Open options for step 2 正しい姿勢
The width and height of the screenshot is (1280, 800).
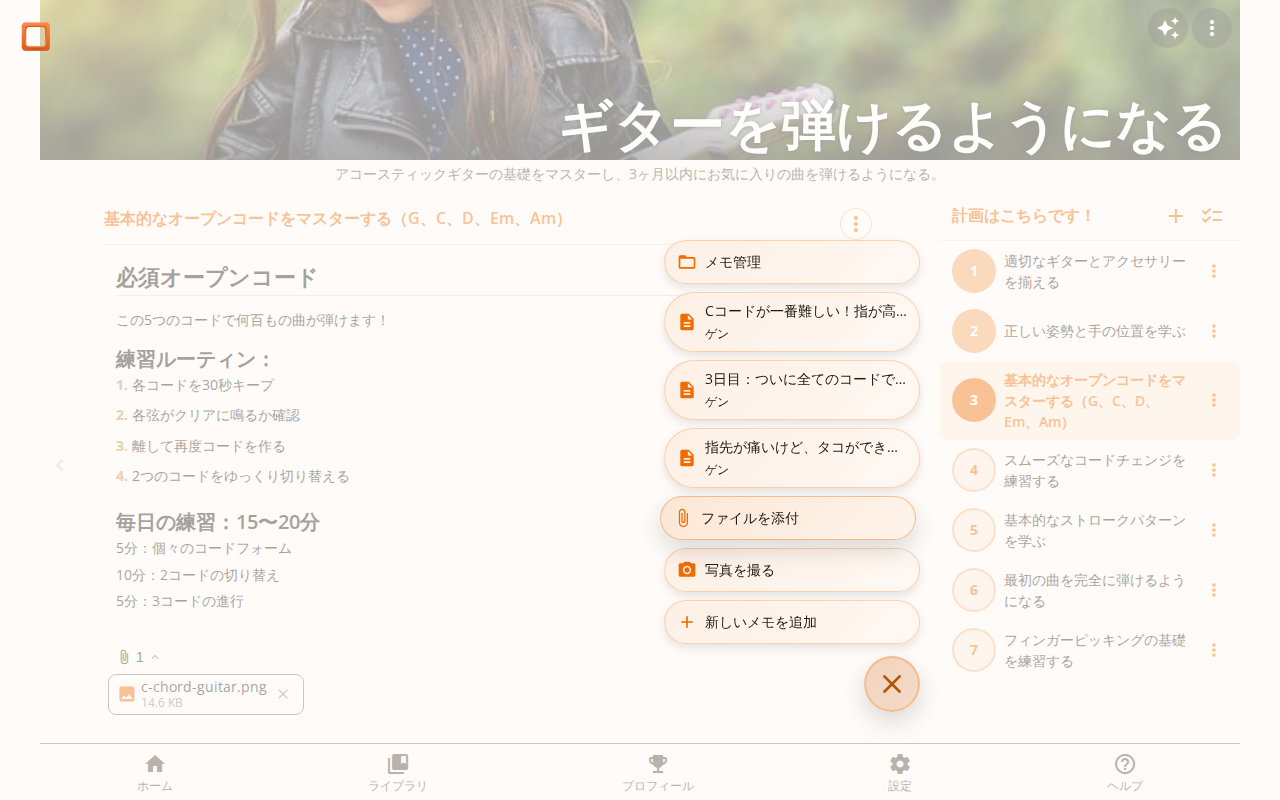(1214, 331)
